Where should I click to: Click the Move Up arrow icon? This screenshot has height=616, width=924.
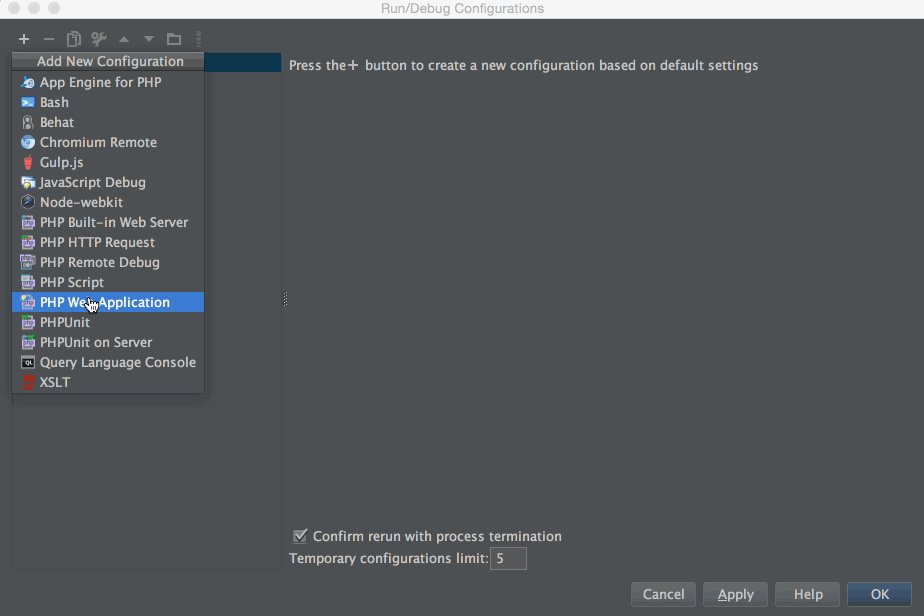point(124,39)
